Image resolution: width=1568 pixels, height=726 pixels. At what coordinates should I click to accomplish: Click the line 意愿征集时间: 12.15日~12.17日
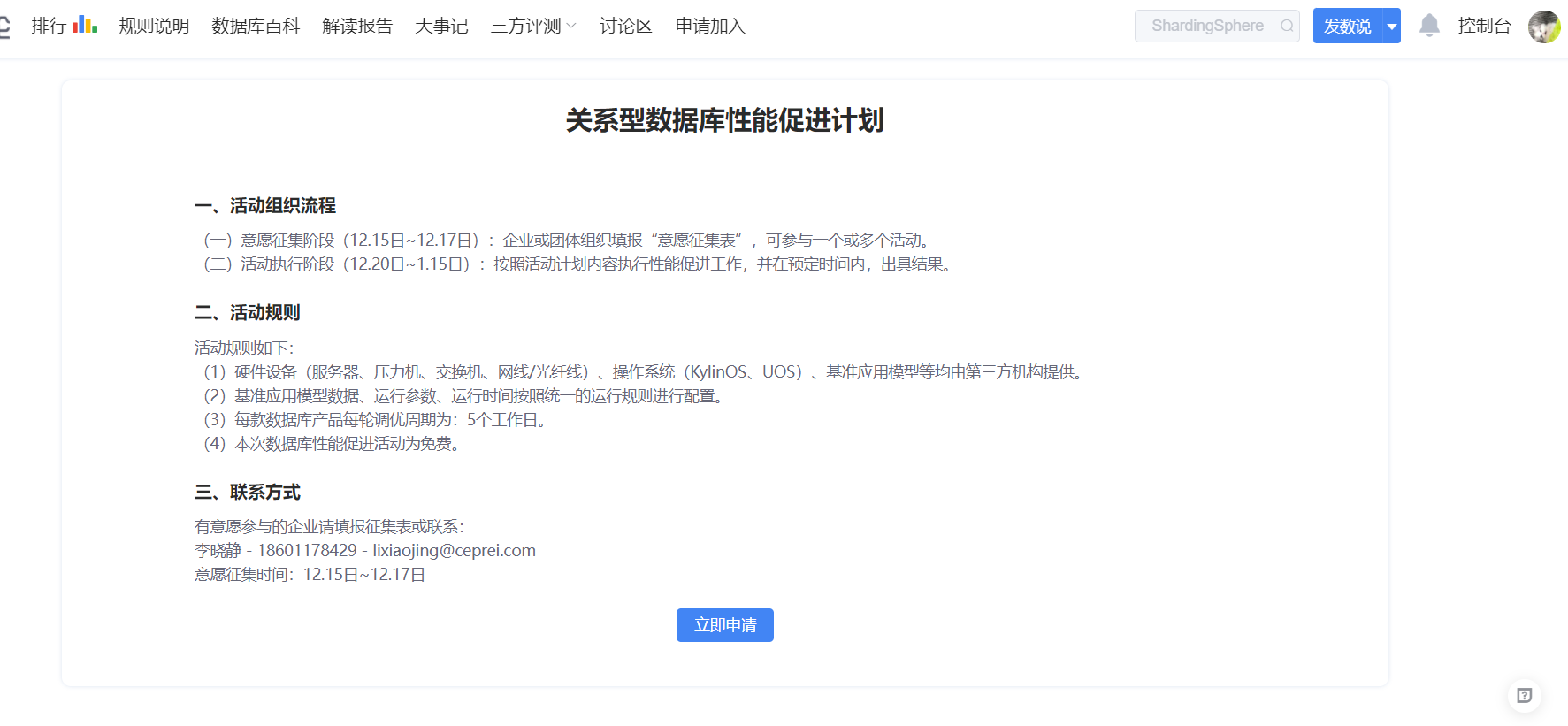310,574
